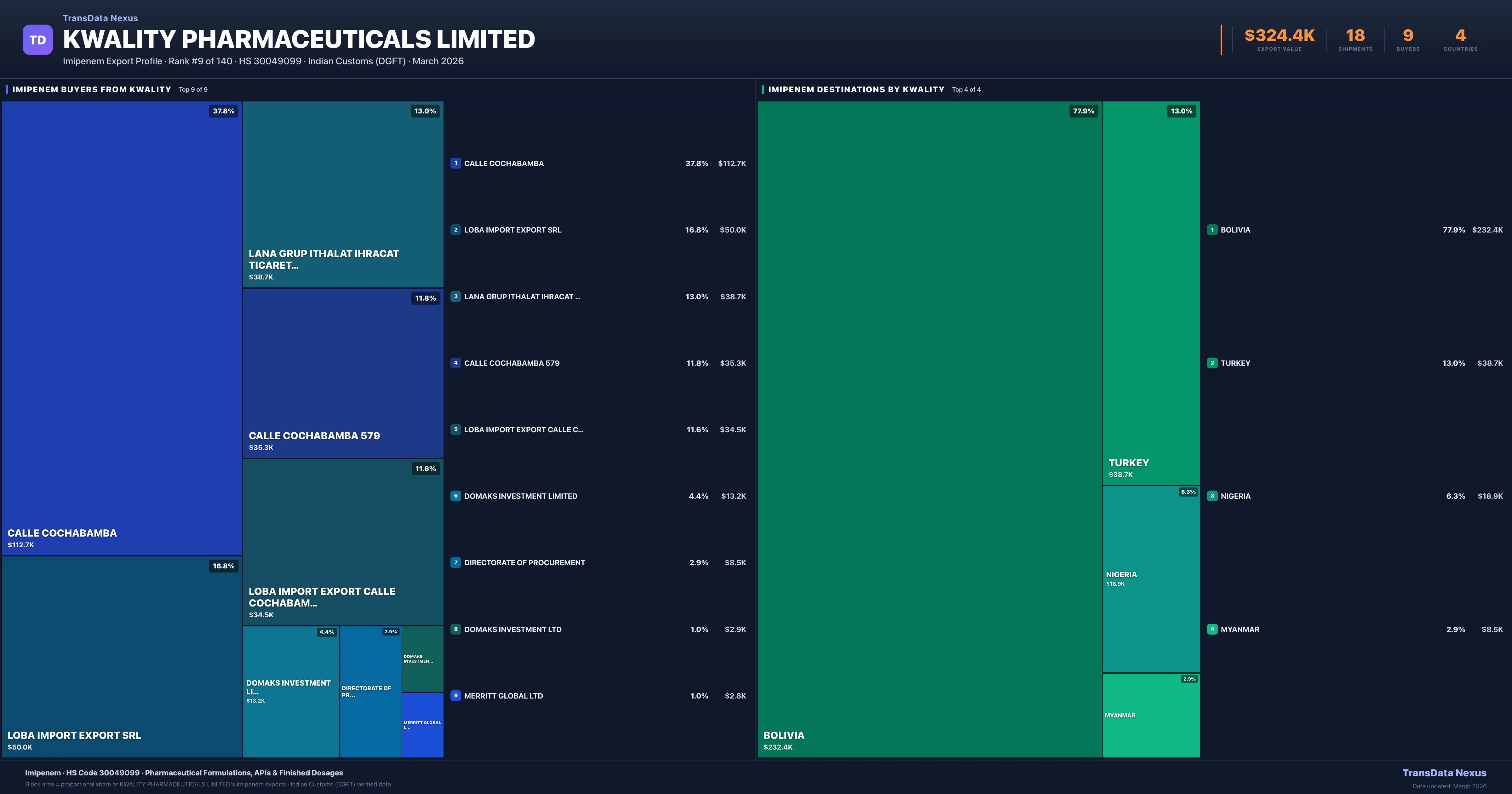The image size is (1512, 794).
Task: Click the TransData Nexus footer link
Action: click(x=1444, y=773)
